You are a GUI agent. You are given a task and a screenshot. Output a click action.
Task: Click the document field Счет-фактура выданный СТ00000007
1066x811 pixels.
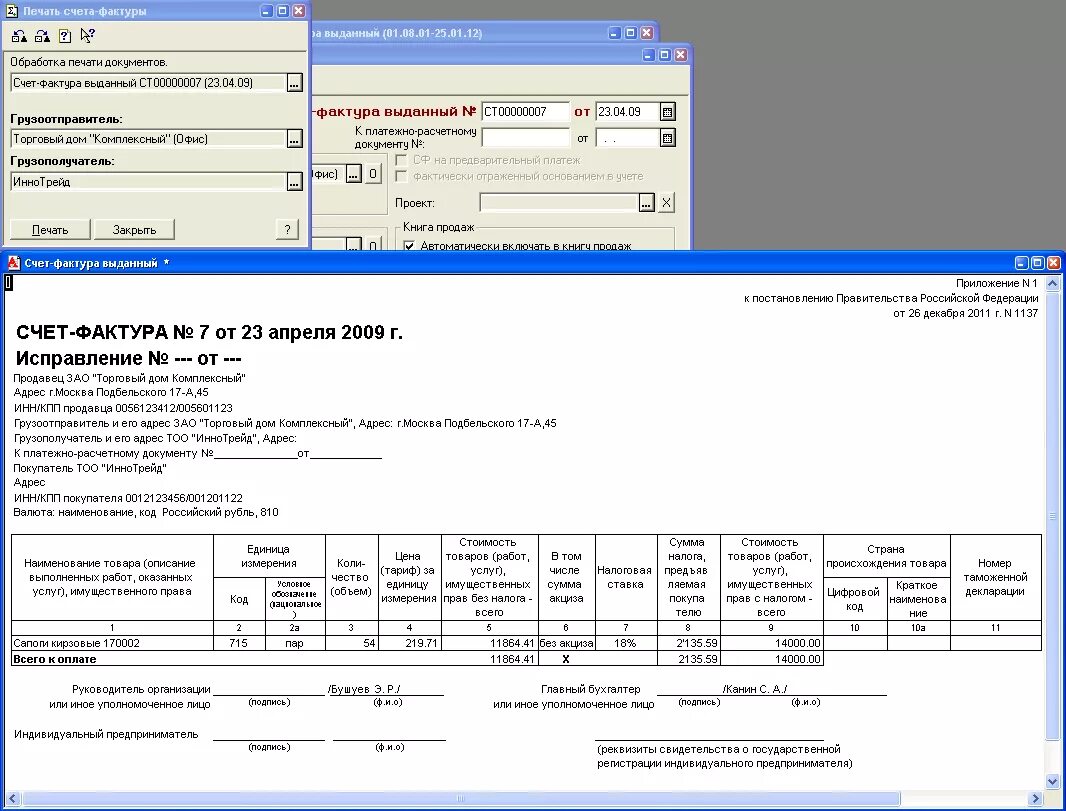tap(148, 84)
